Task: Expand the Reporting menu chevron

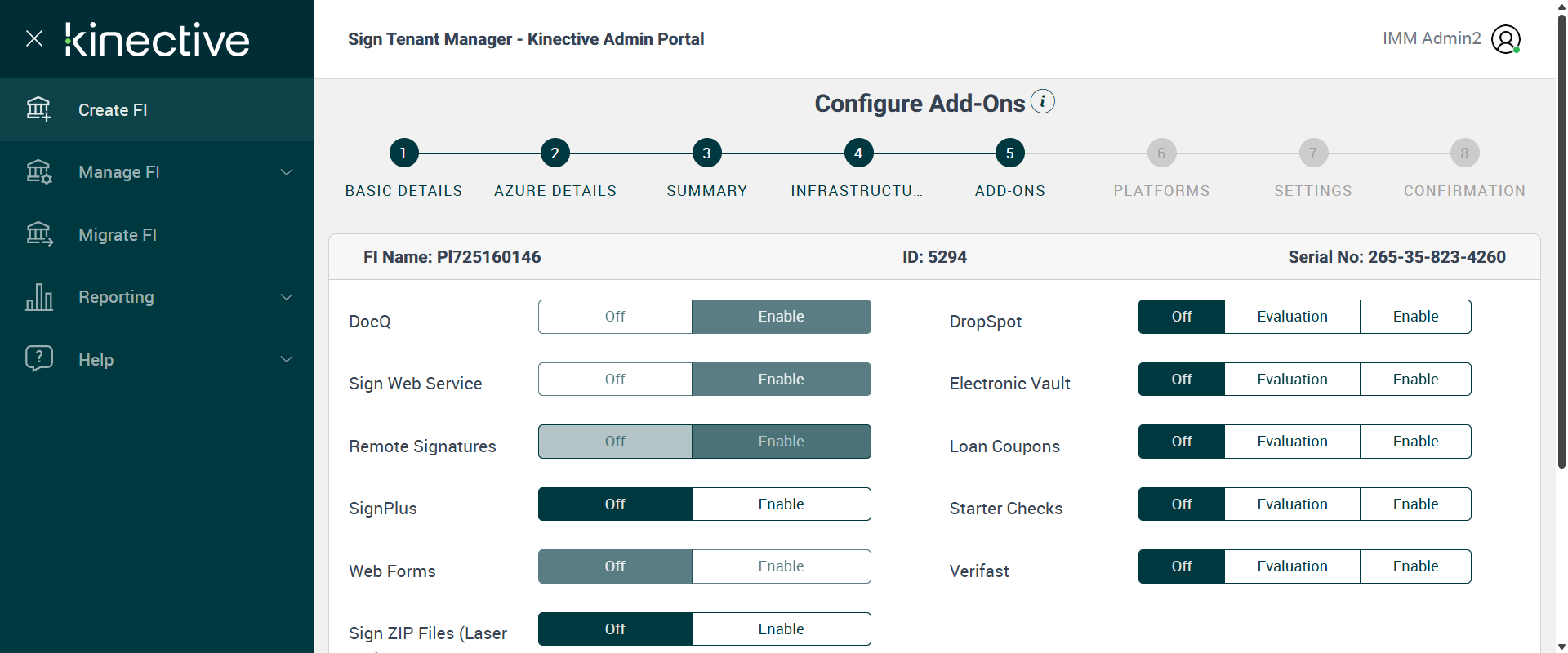Action: (287, 297)
